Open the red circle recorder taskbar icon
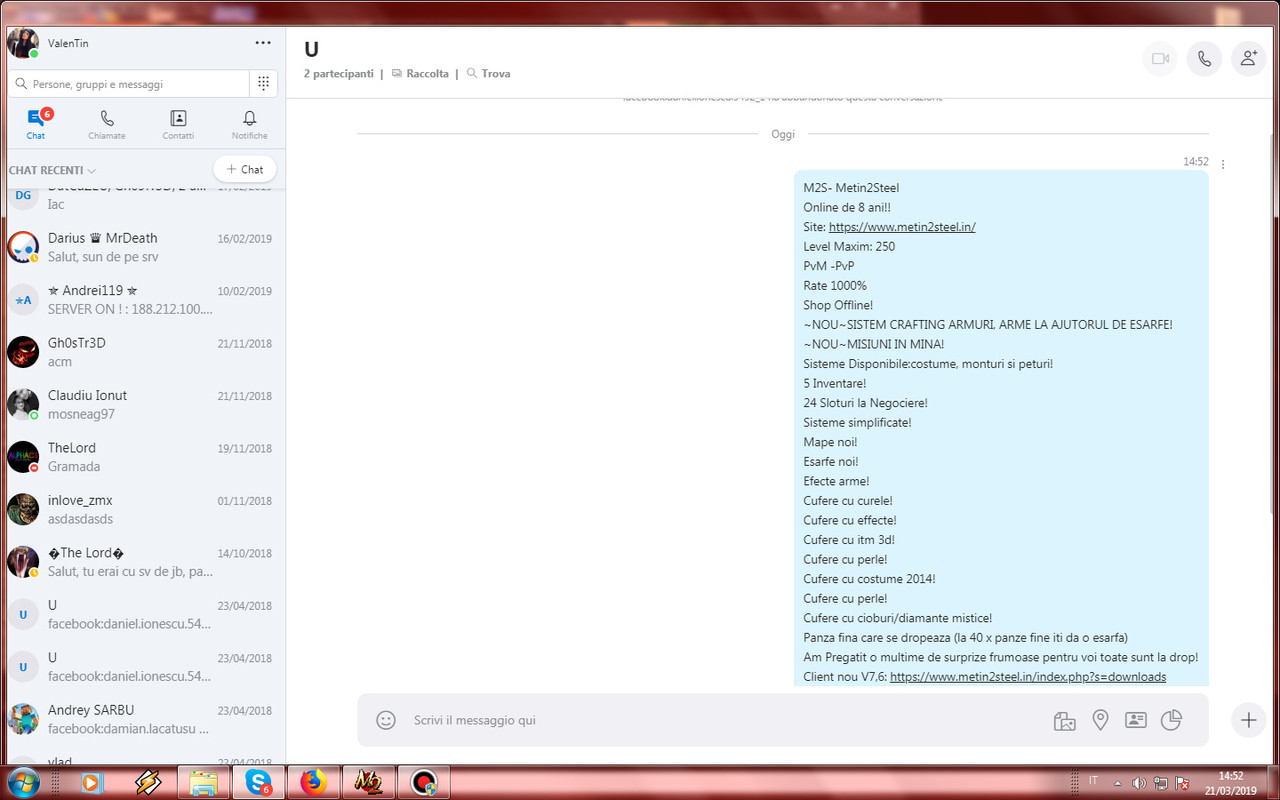Screen dimensions: 1280x800 click(423, 783)
